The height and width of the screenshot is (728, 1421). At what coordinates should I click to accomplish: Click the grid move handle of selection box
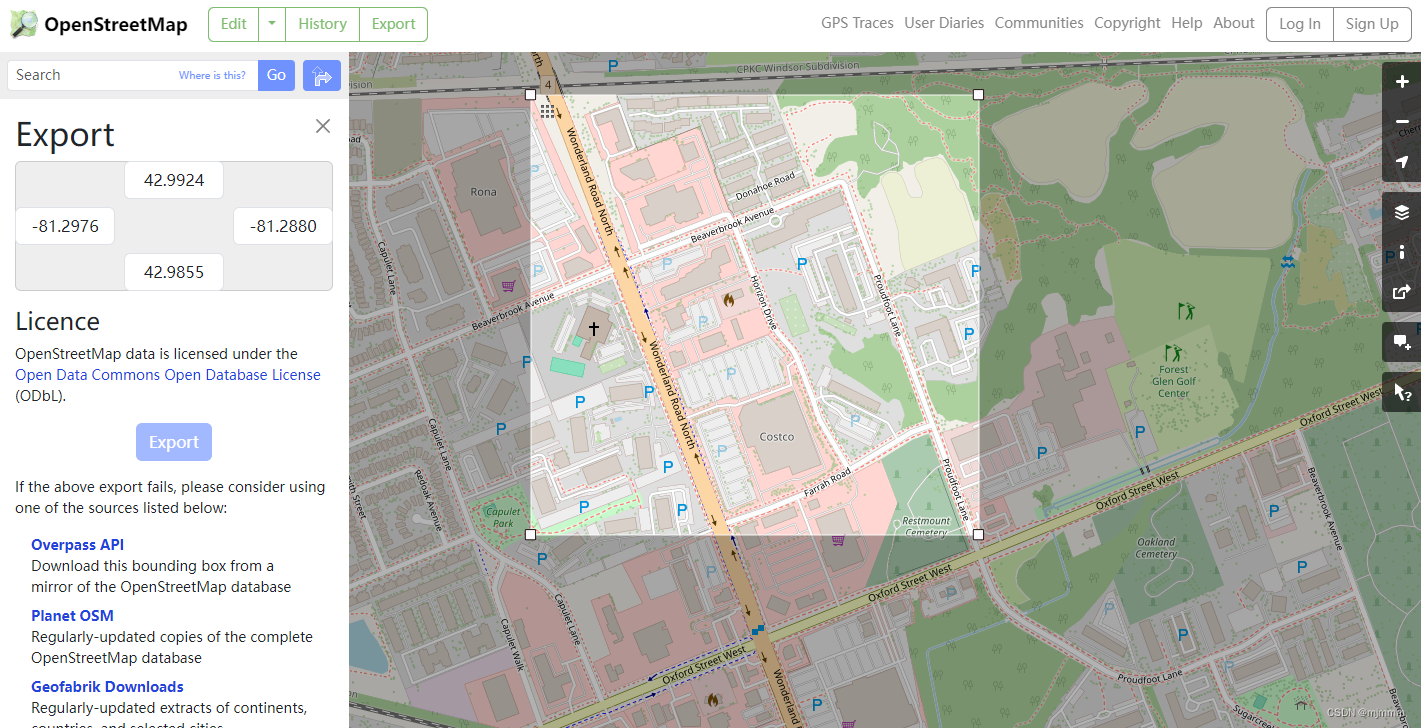pos(547,111)
